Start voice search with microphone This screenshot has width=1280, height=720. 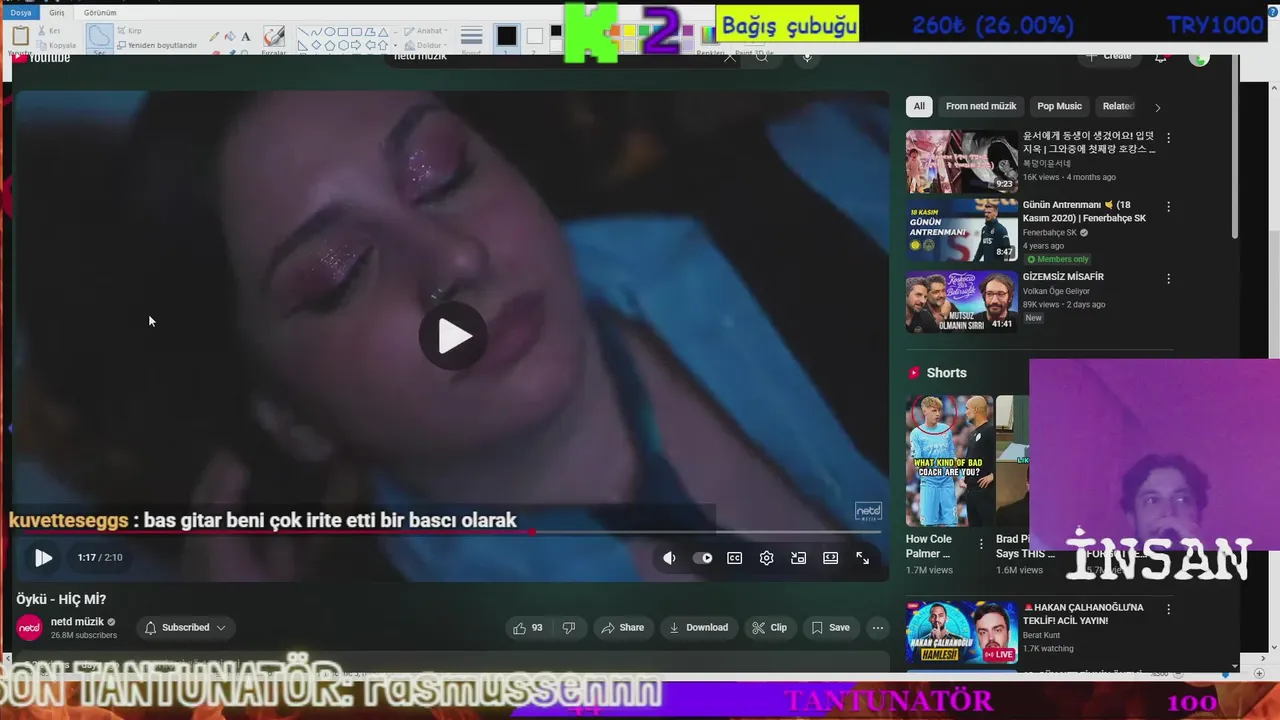tap(807, 57)
